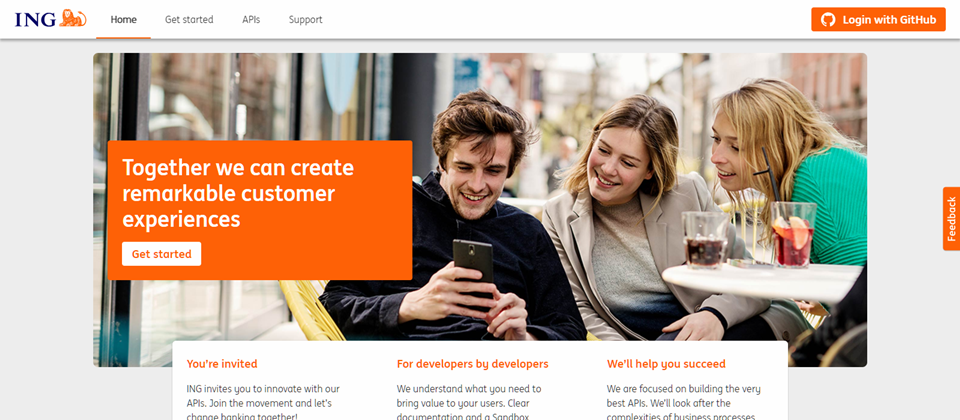Click the We'll help you succeed heading
This screenshot has height=420, width=960.
coord(666,364)
